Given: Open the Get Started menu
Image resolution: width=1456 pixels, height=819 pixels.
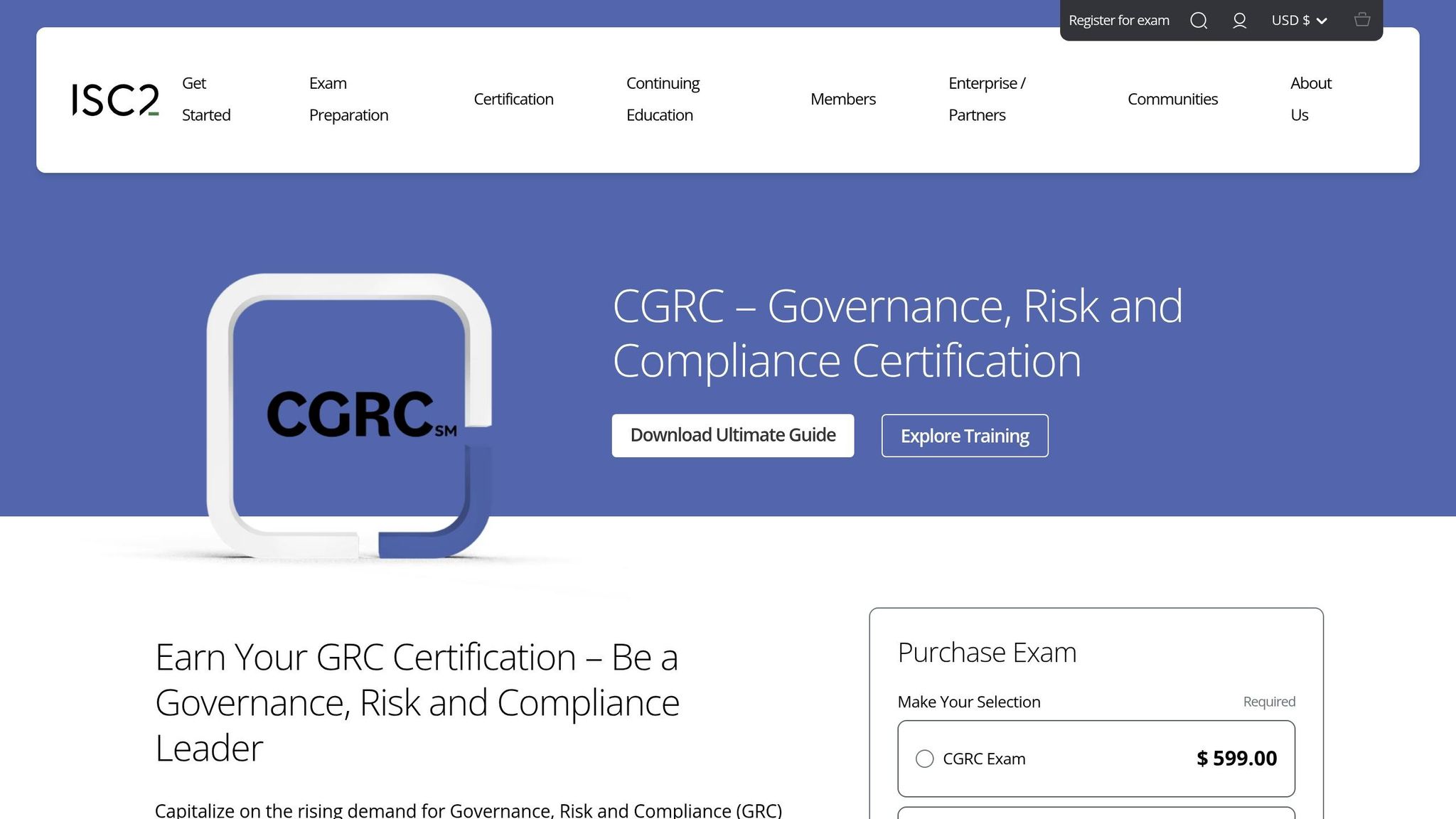Looking at the screenshot, I should point(205,99).
